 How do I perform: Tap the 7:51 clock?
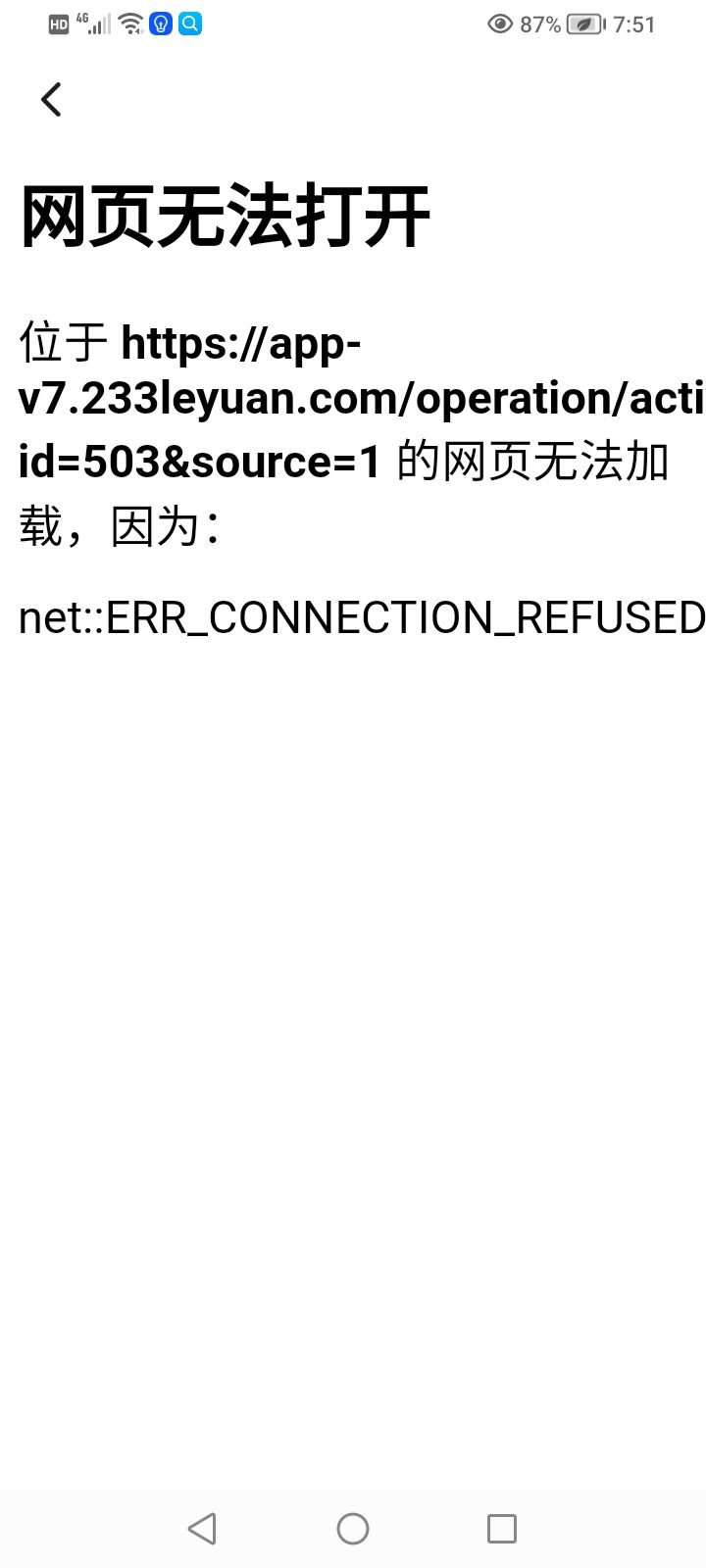pyautogui.click(x=633, y=24)
